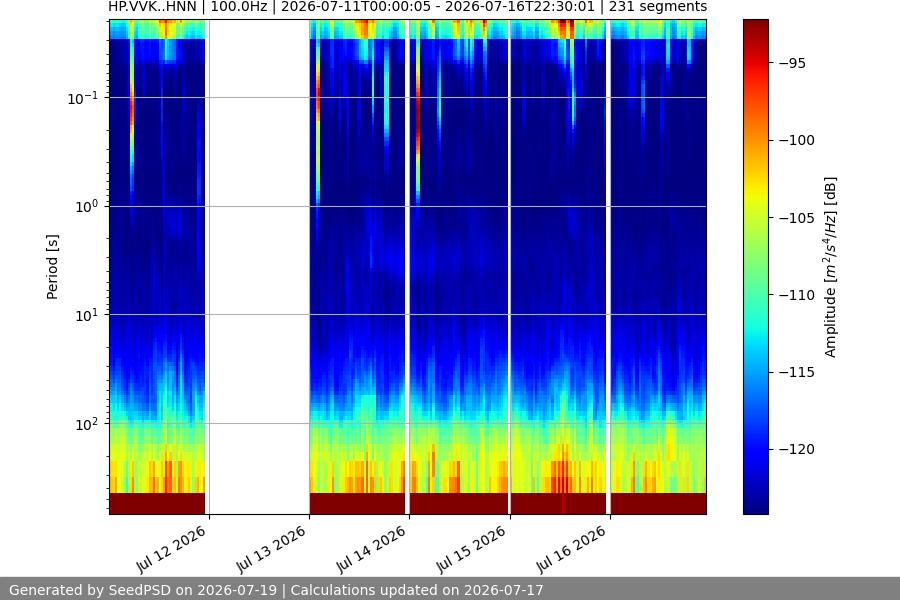Click the −95 colorbar tick label
This screenshot has height=600, width=900.
[x=793, y=63]
